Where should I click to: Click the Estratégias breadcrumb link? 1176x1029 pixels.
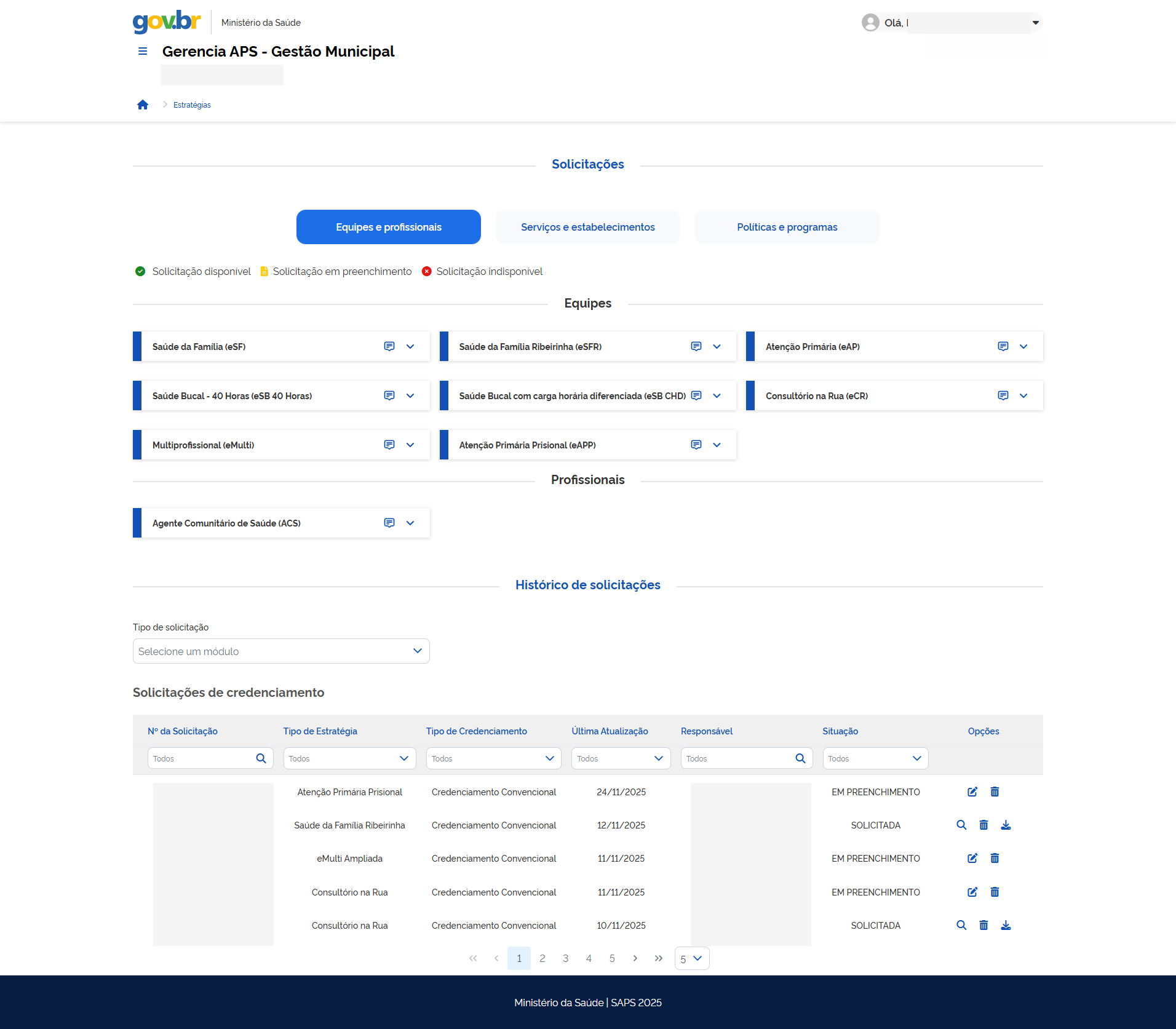click(x=192, y=105)
